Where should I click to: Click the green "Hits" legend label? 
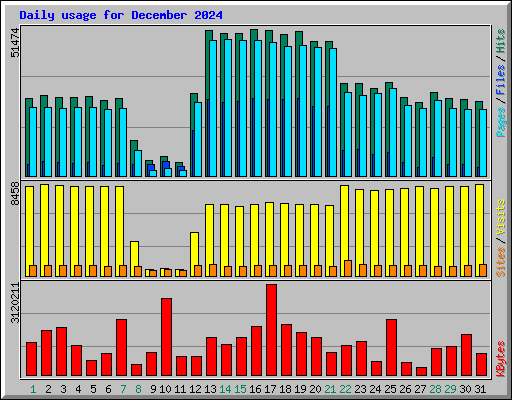pos(500,41)
